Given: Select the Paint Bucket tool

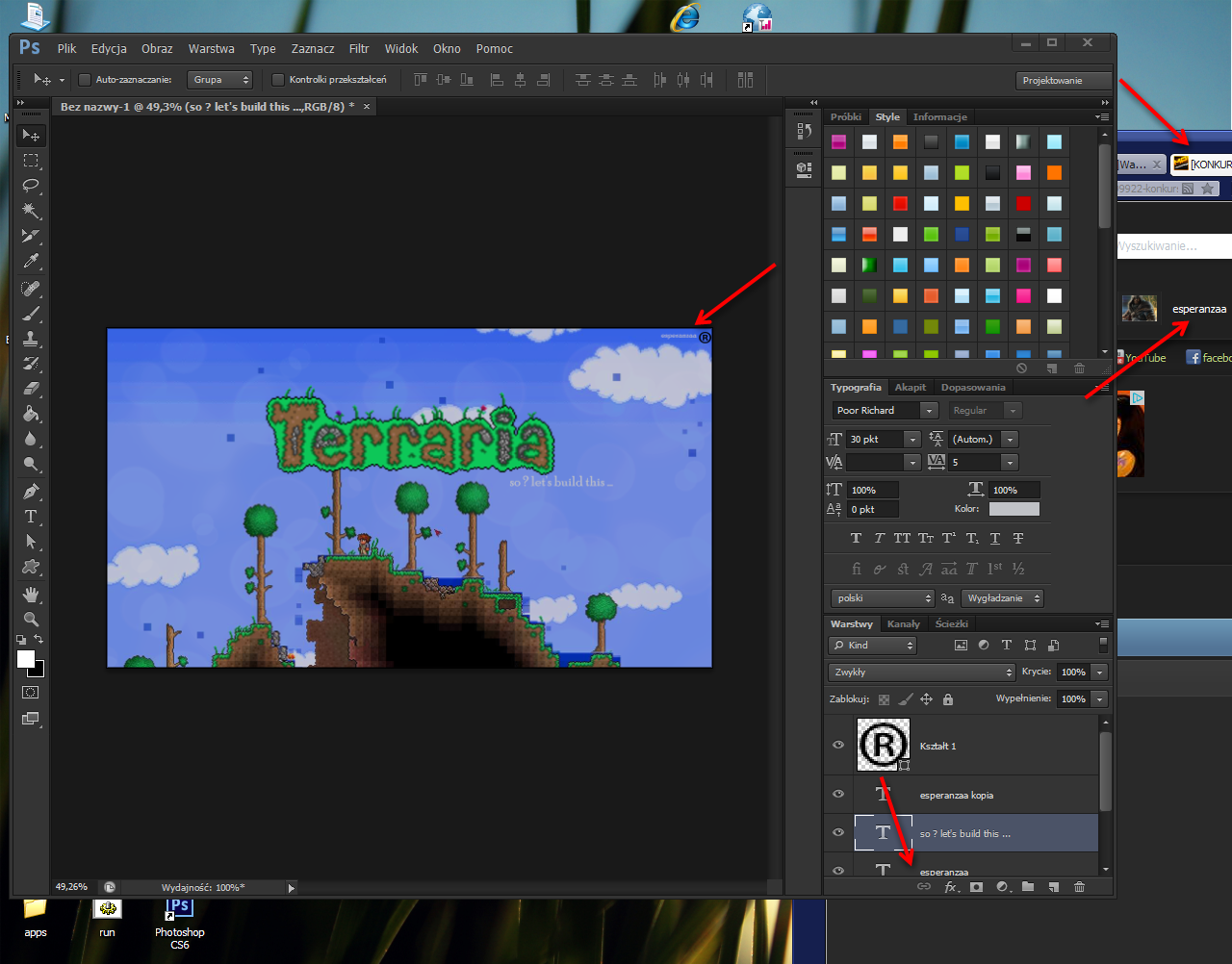Looking at the screenshot, I should [32, 414].
